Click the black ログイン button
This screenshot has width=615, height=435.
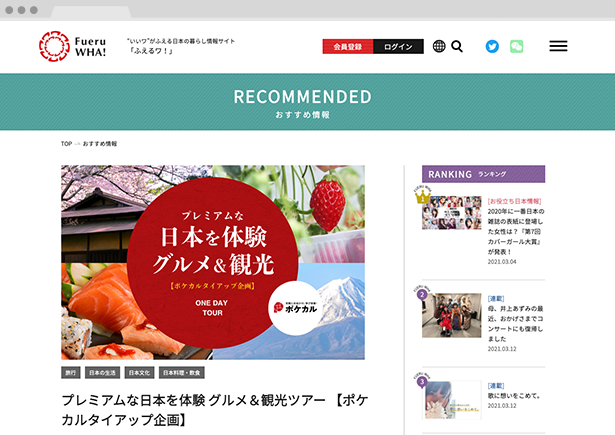[398, 47]
